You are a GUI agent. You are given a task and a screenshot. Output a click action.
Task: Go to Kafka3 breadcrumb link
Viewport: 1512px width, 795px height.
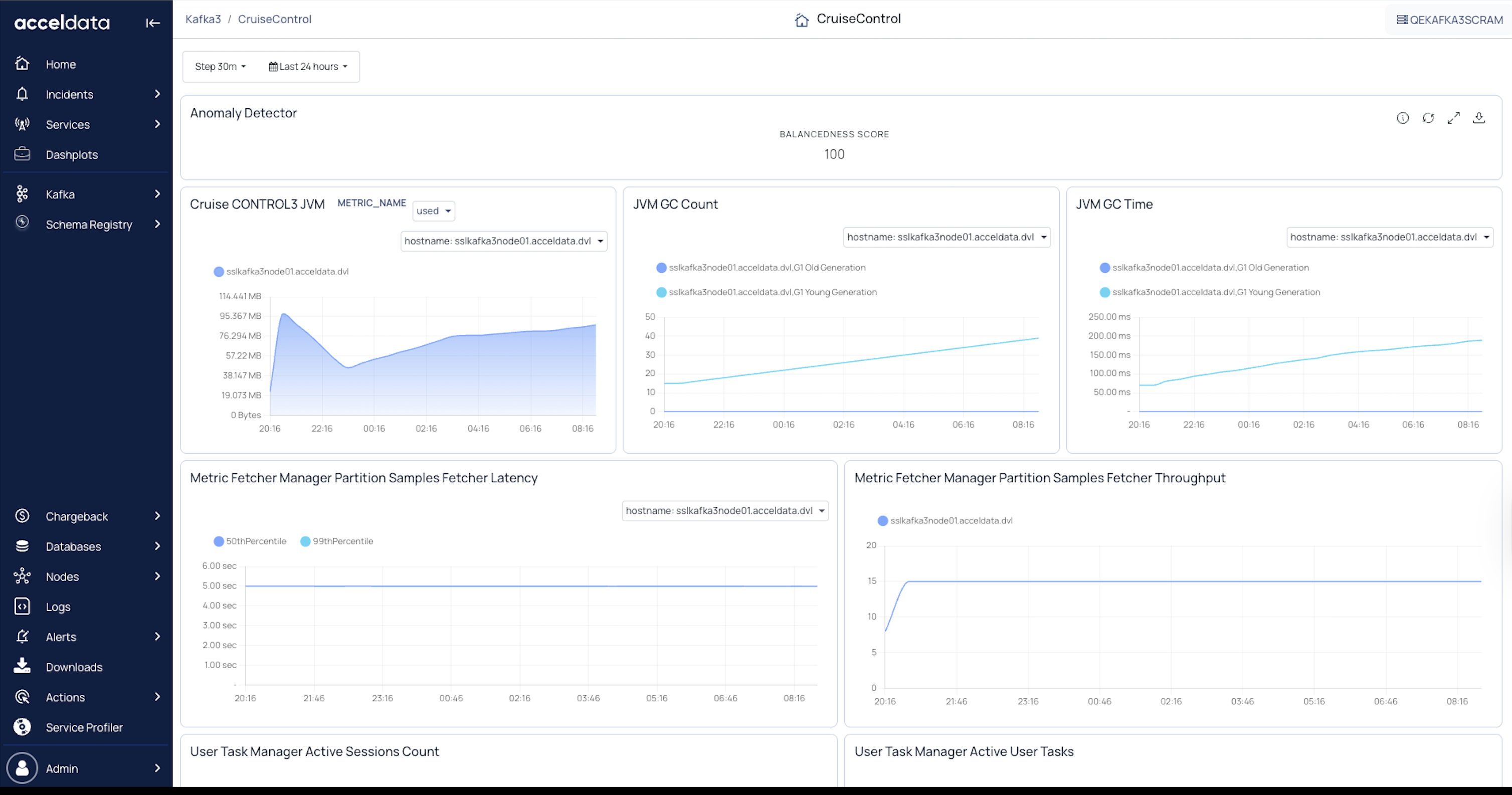click(x=203, y=20)
